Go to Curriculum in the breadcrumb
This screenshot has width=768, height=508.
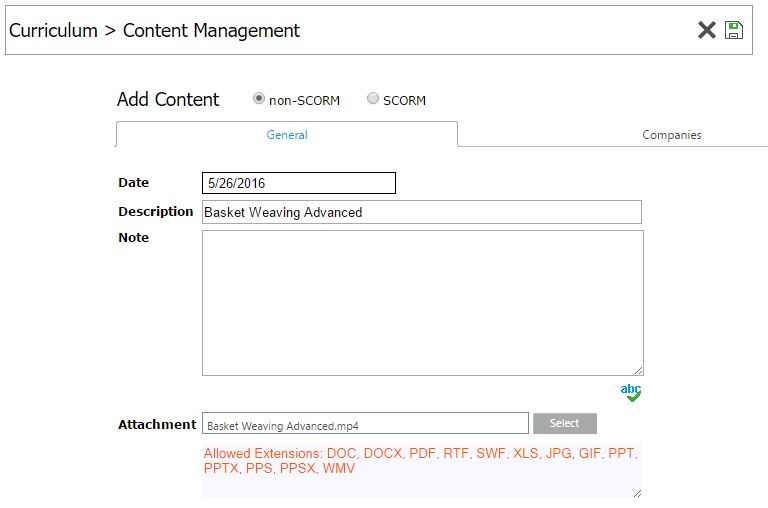(x=53, y=30)
